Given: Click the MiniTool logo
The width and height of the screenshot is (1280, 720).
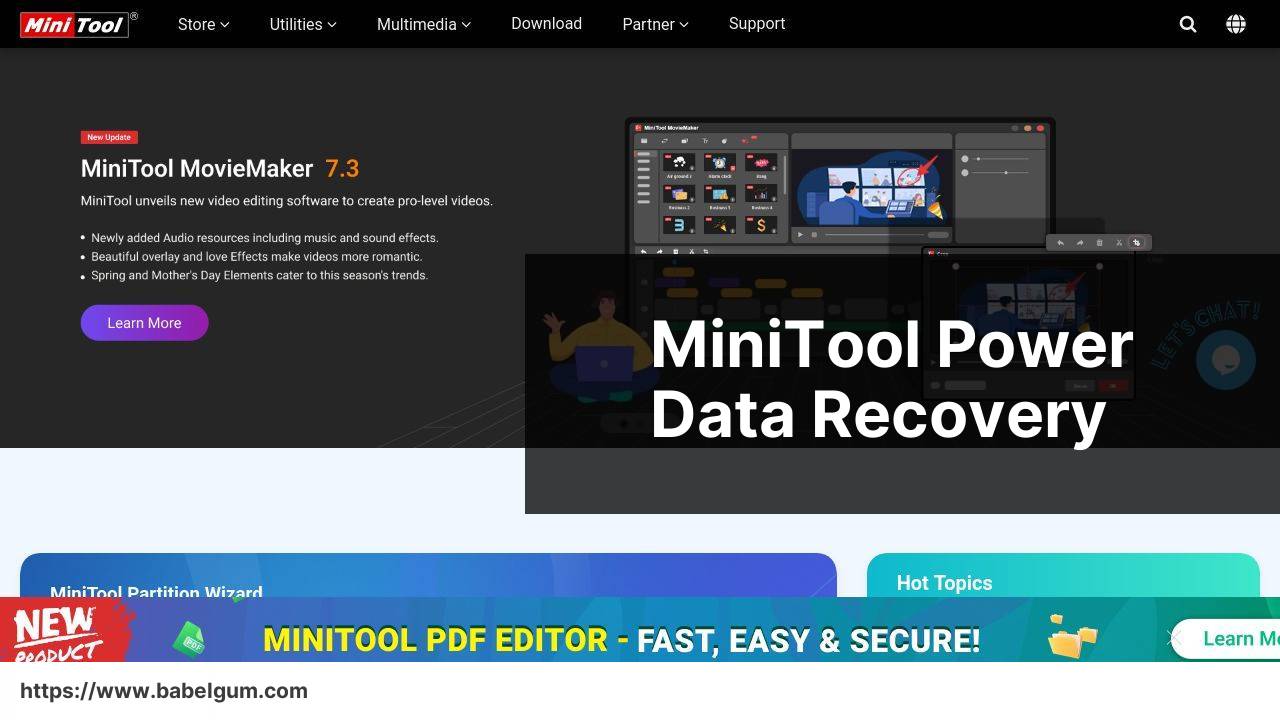Looking at the screenshot, I should tap(78, 24).
